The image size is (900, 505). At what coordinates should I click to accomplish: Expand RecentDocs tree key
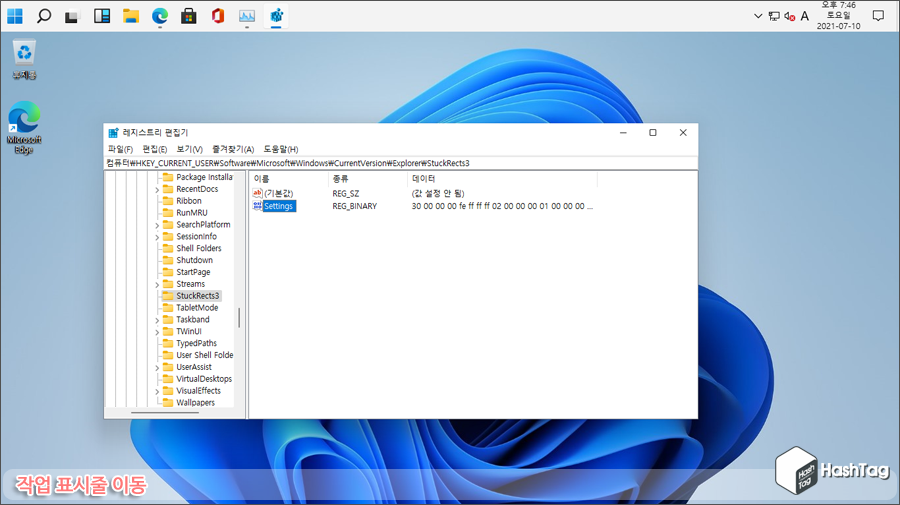pyautogui.click(x=157, y=189)
